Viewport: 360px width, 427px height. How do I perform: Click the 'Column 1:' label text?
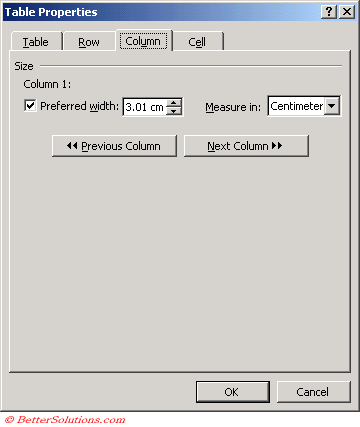[47, 84]
